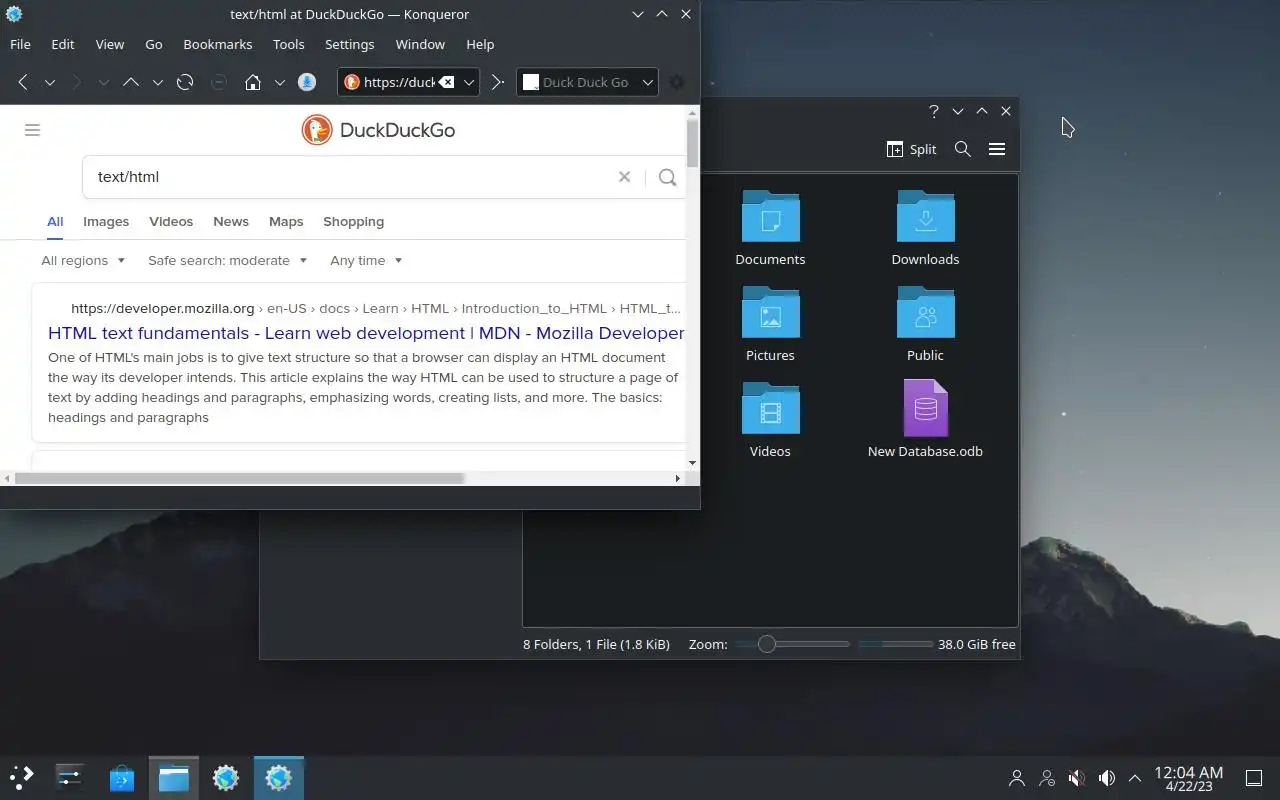
Task: Open the Help menu
Action: coord(480,44)
